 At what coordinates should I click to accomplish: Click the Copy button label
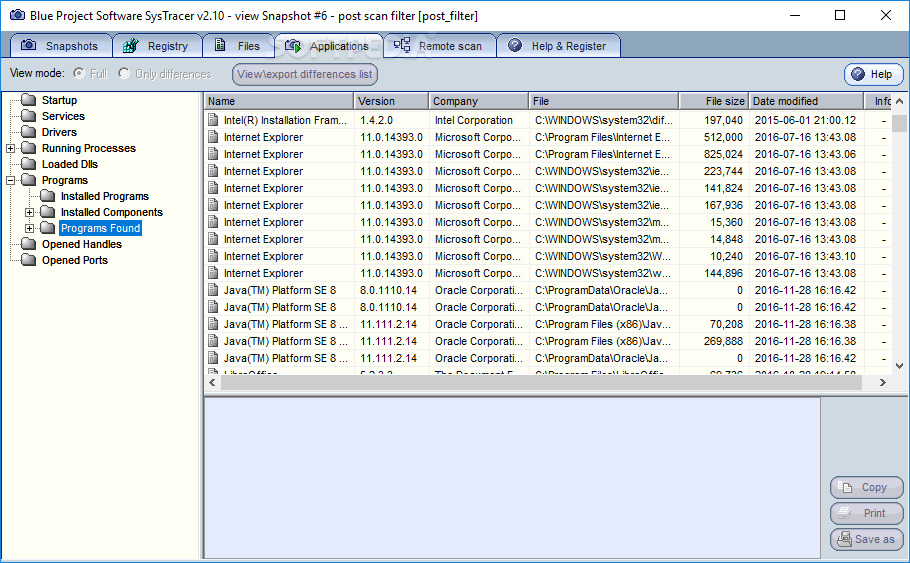(x=874, y=488)
